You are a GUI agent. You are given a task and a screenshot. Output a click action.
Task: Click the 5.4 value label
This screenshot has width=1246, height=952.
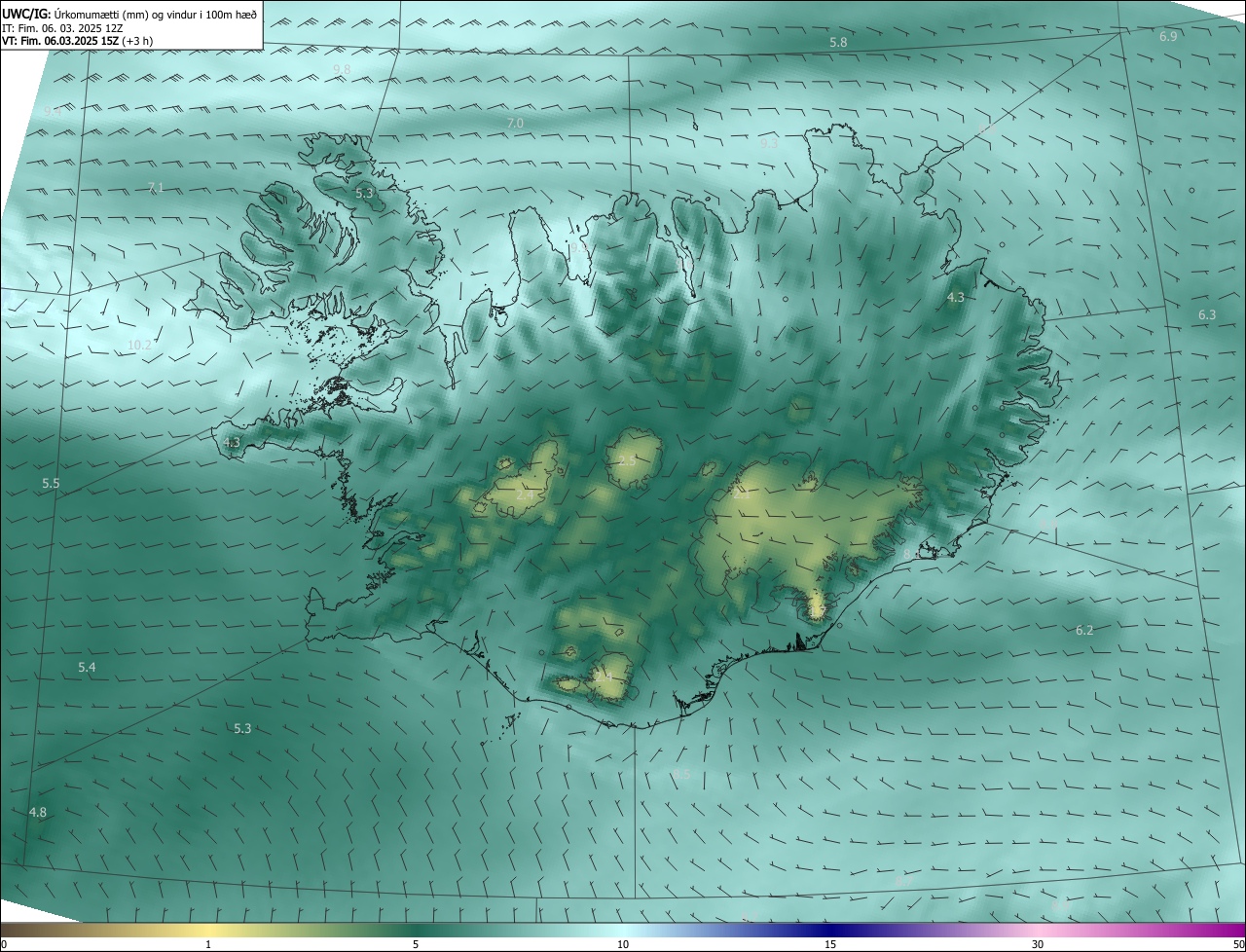point(87,667)
